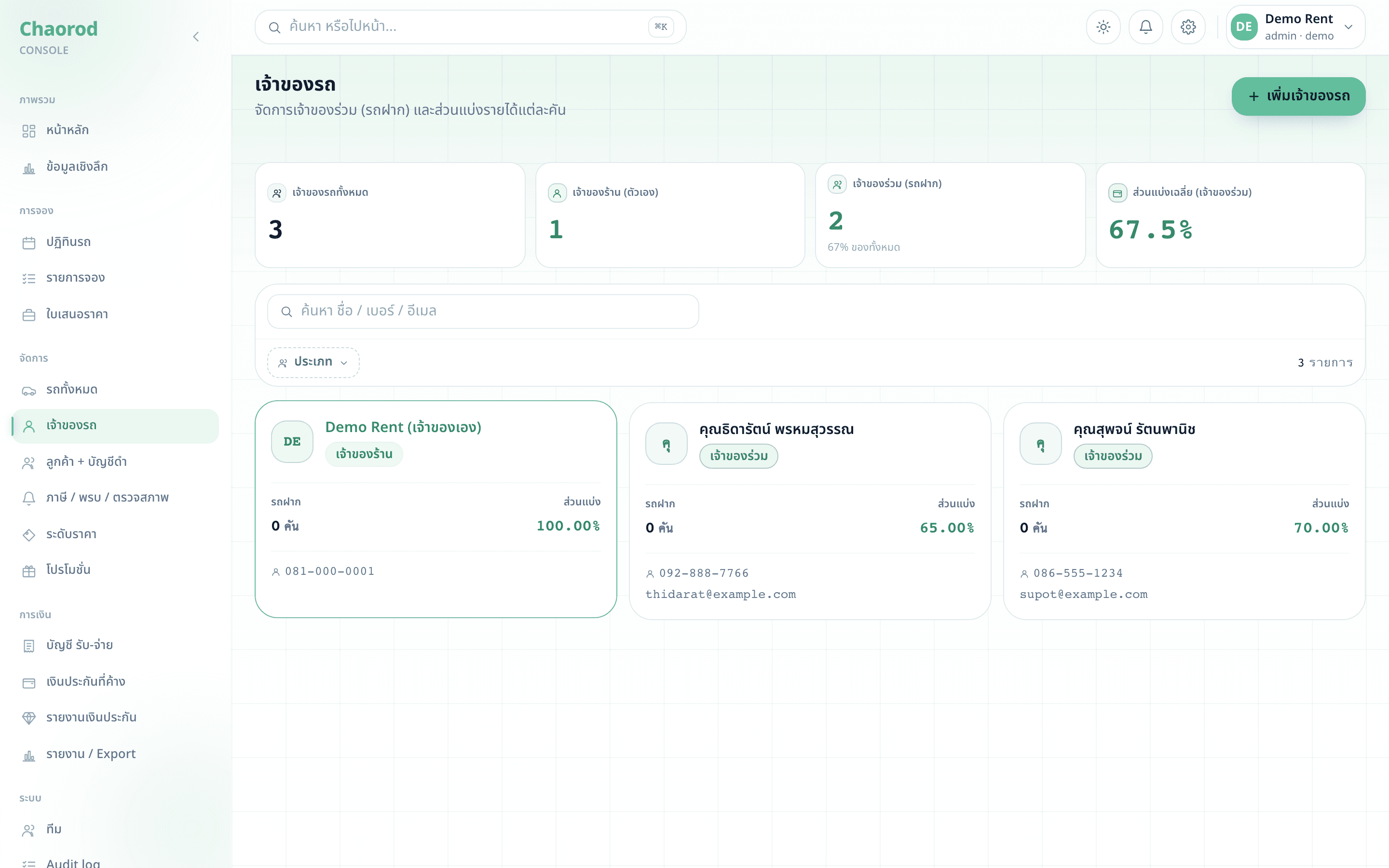Open ระดับราคา pricing page

[115, 534]
